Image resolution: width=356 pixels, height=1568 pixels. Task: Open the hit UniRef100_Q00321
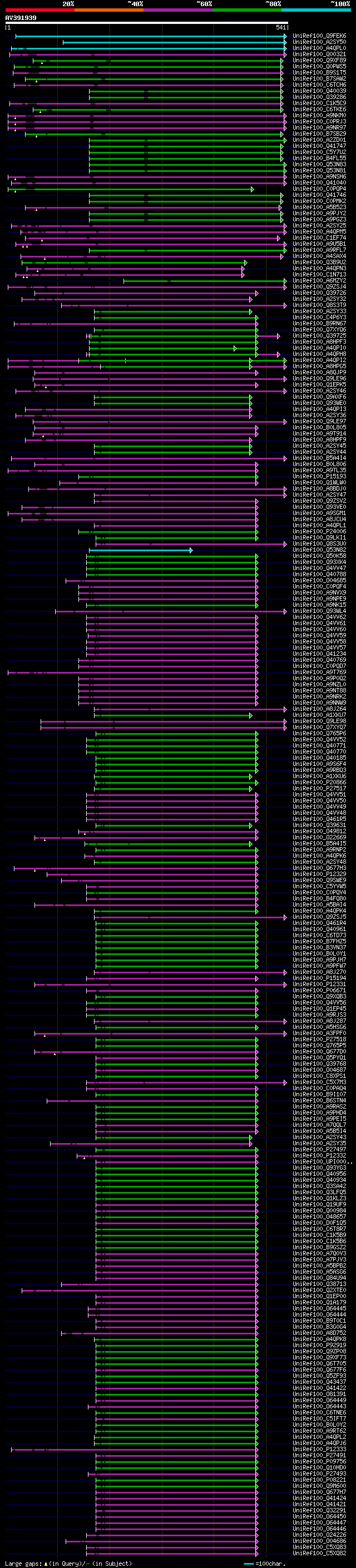click(x=319, y=54)
